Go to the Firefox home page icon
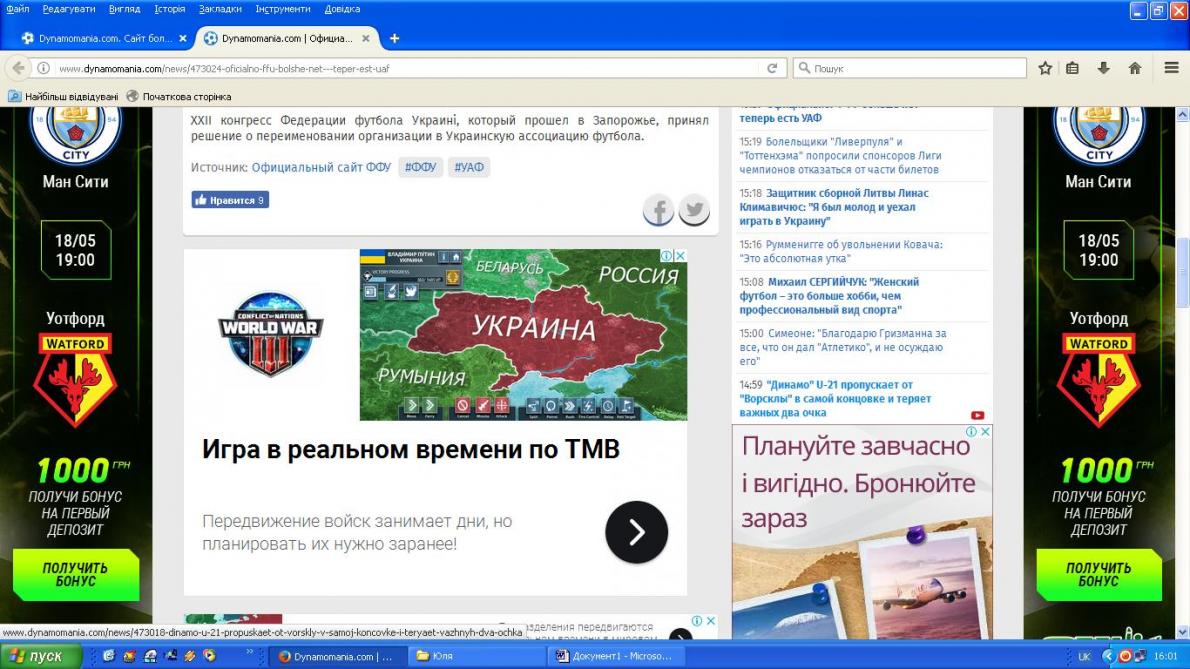This screenshot has width=1190, height=669. (x=1135, y=68)
